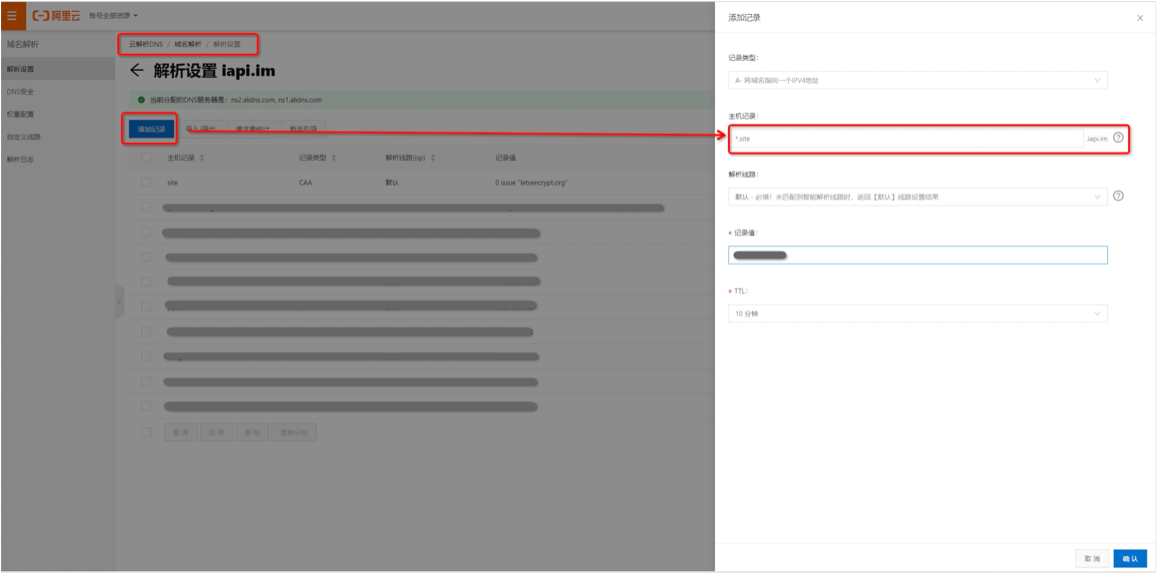
Task: Click the blue 确认 button
Action: tap(1130, 558)
